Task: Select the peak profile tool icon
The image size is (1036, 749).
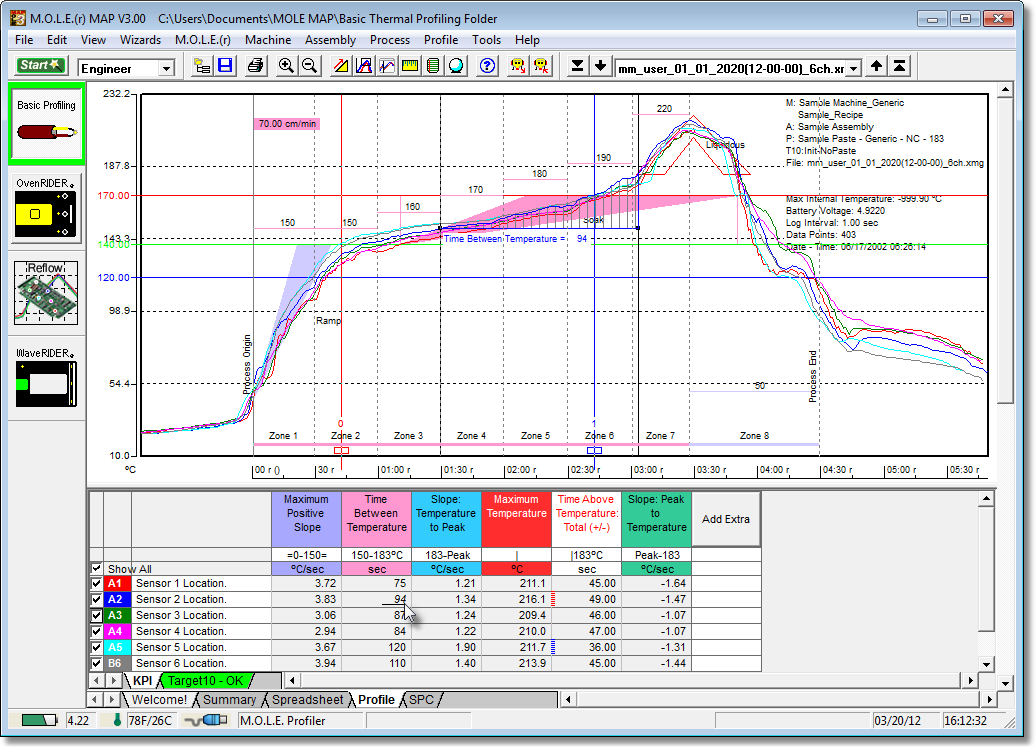Action: click(363, 66)
